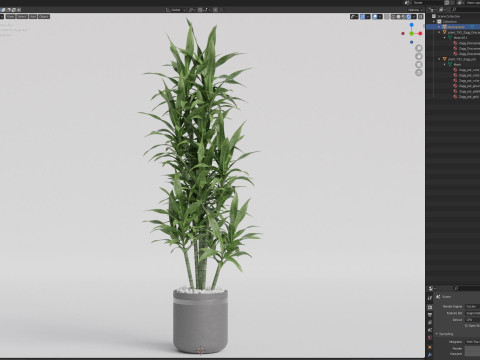Open the Render Engine dropdown
480x360 pixels.
472,306
